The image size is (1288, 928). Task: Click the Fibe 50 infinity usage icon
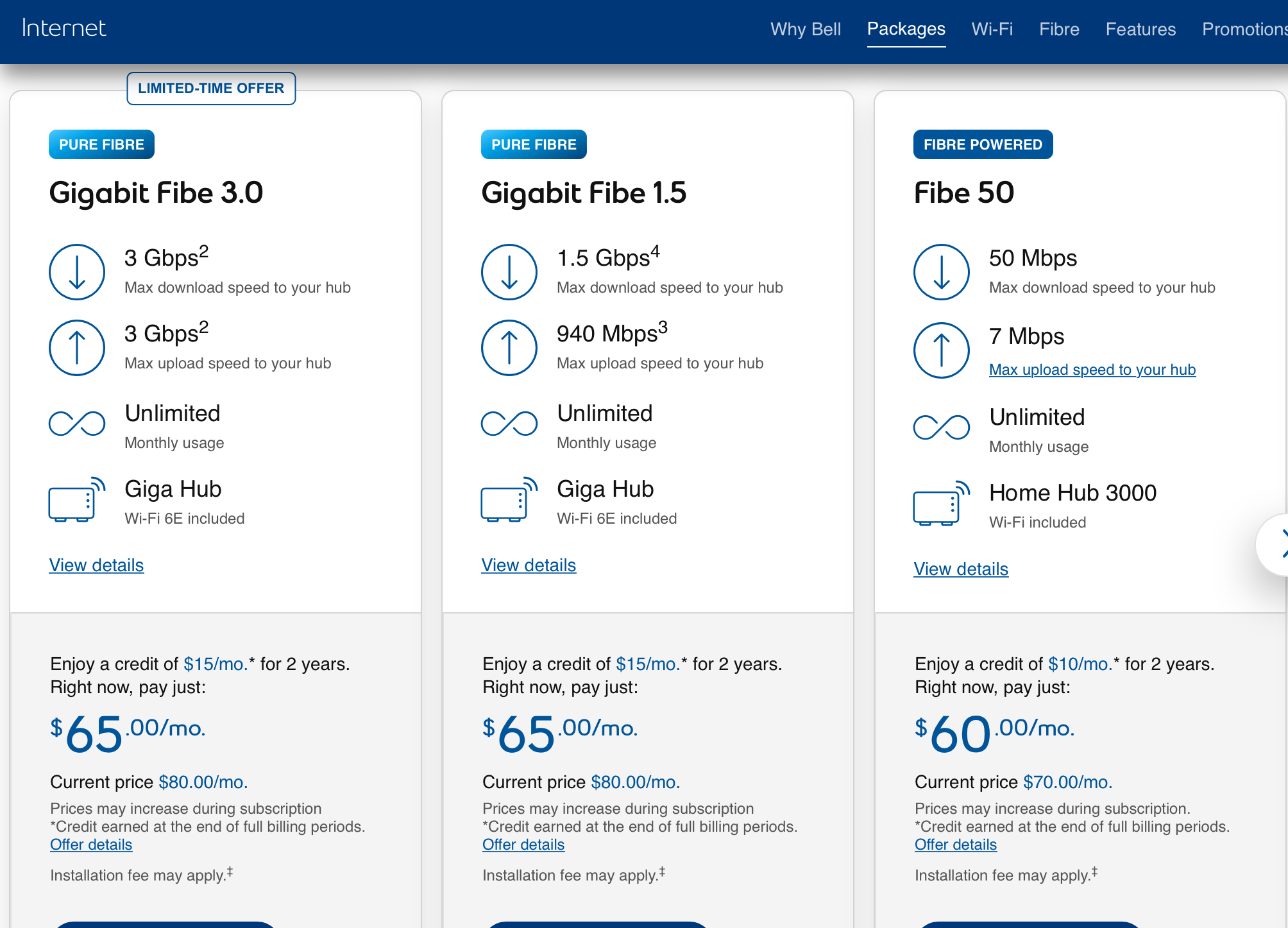pos(942,427)
